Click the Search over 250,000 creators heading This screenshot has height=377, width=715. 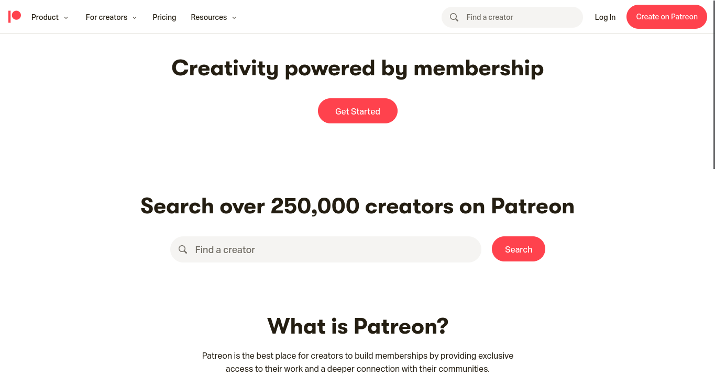click(x=358, y=206)
